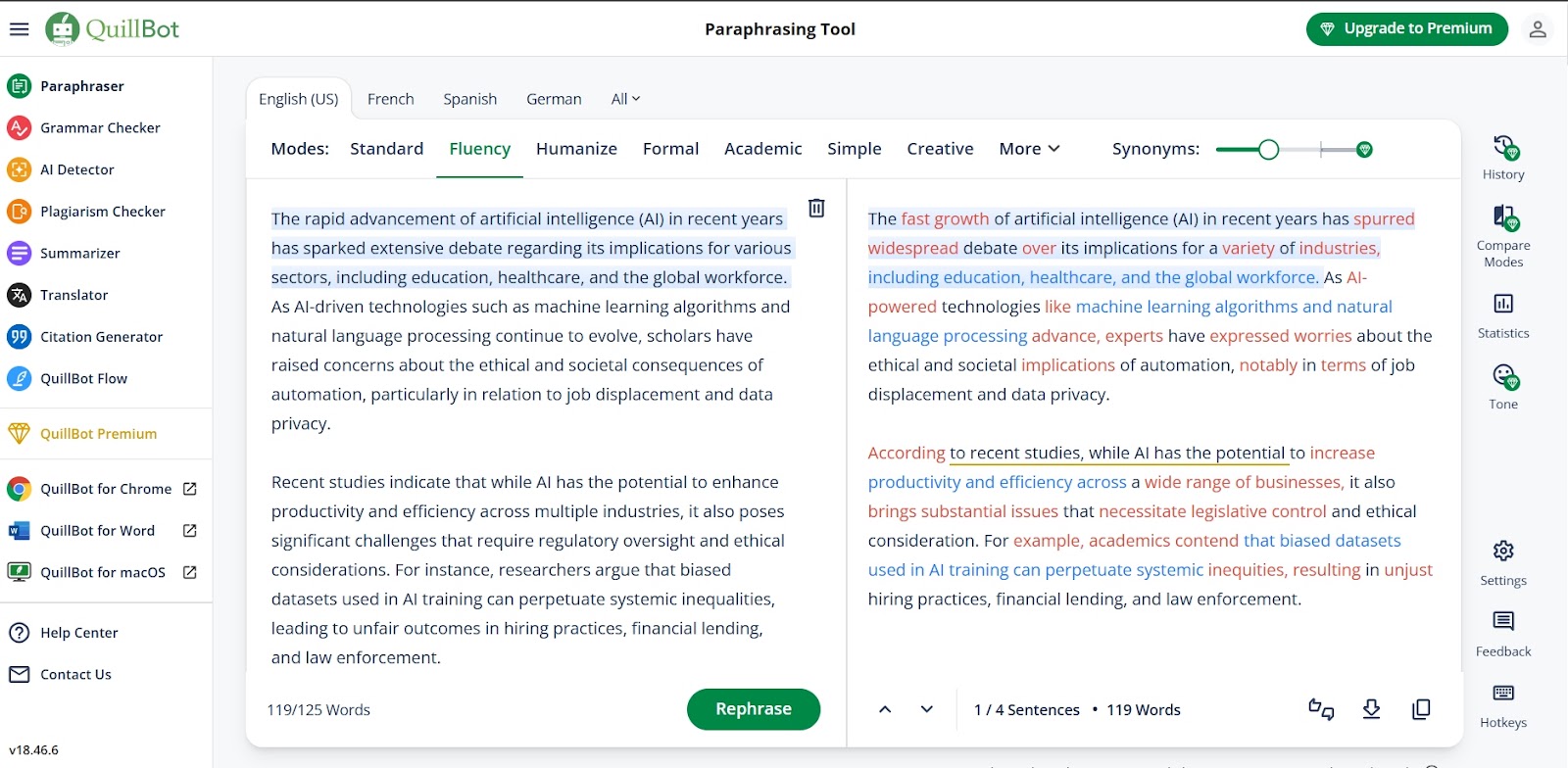Viewport: 1568px width, 768px height.
Task: Copy the paraphrased text
Action: pyautogui.click(x=1421, y=709)
